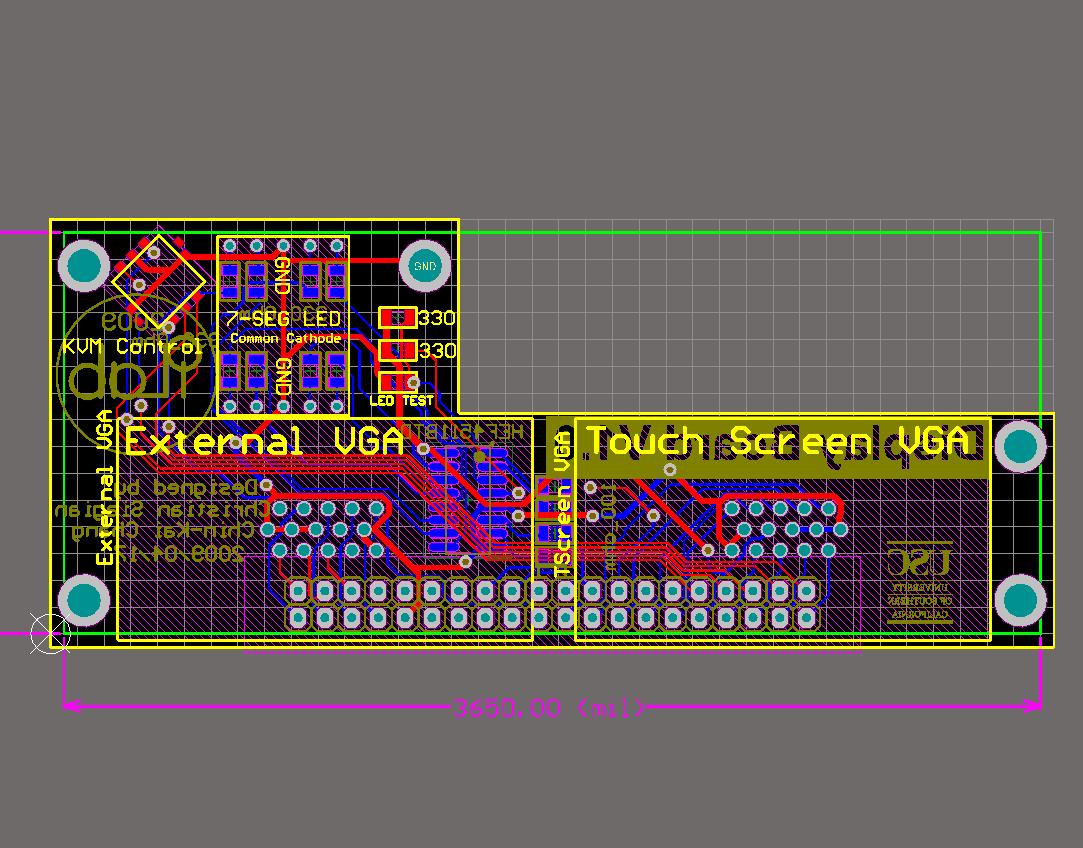Select the upper 330 resistor footprint
The height and width of the screenshot is (848, 1083).
point(398,318)
